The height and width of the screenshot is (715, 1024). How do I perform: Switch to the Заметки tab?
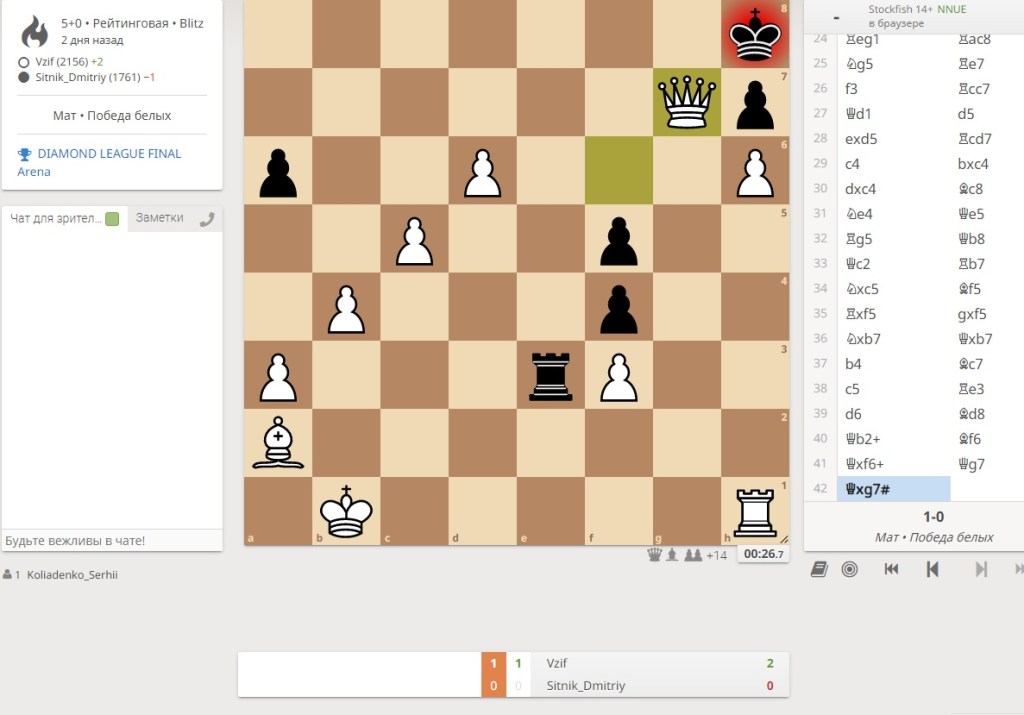click(x=159, y=218)
